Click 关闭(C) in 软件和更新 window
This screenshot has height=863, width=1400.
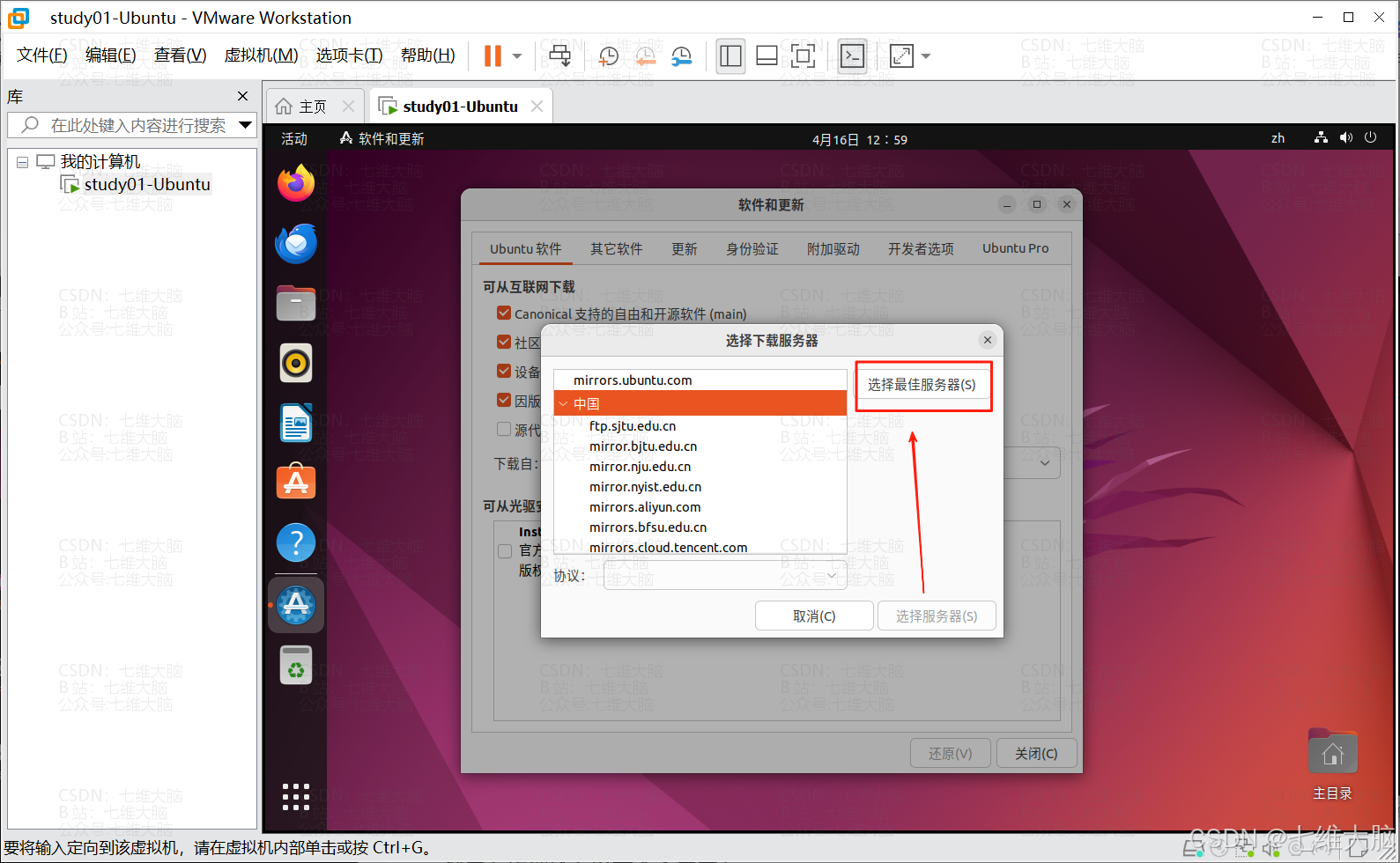click(1036, 754)
